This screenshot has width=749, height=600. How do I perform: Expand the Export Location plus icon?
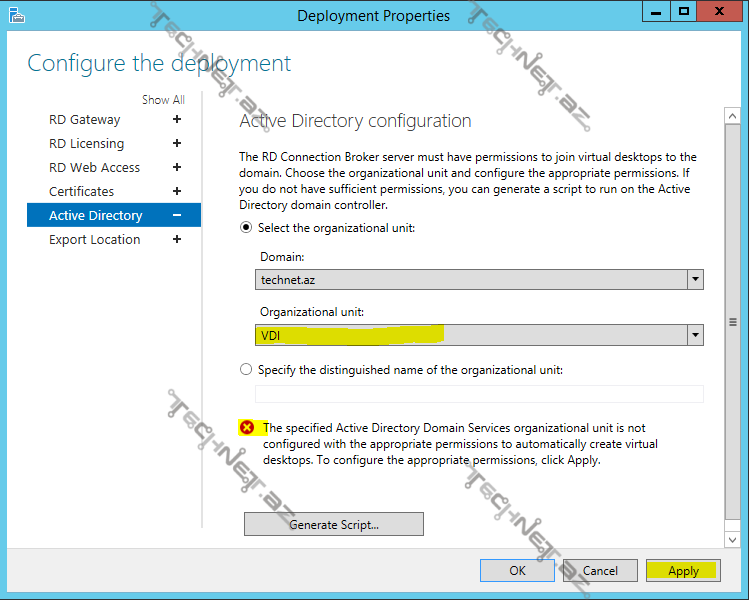(x=177, y=239)
